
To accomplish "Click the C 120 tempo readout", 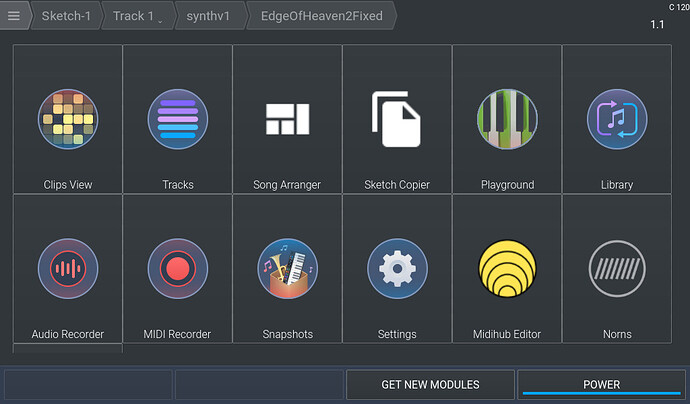I will tap(679, 7).
